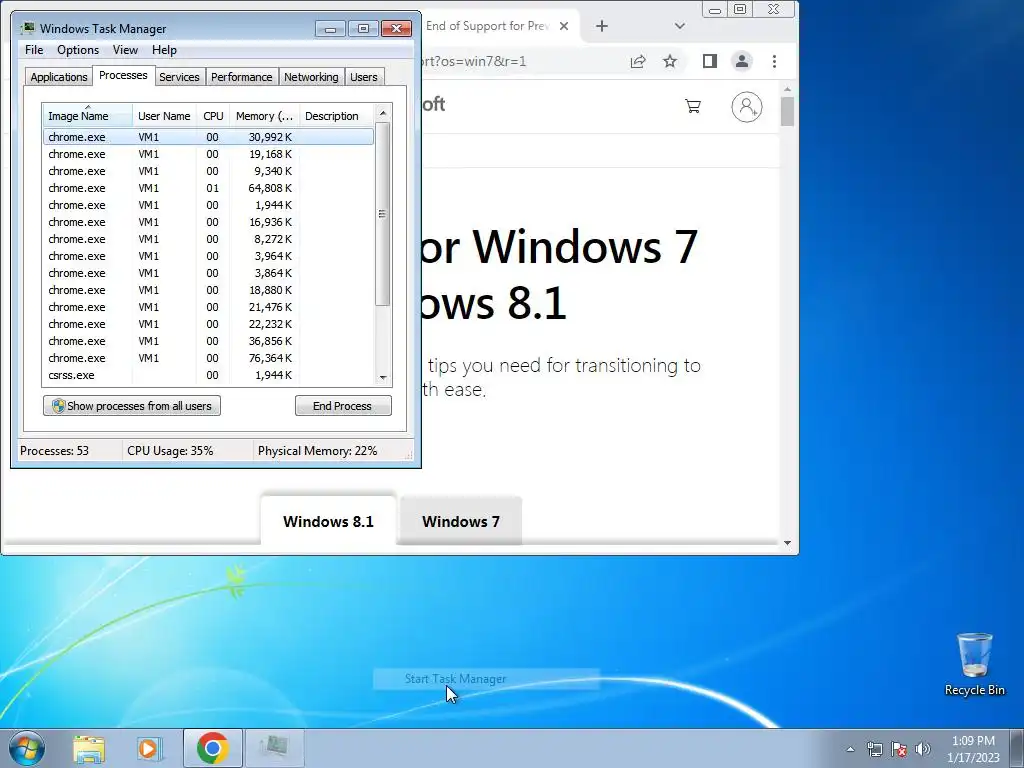
Task: Open the View menu
Action: (x=125, y=50)
